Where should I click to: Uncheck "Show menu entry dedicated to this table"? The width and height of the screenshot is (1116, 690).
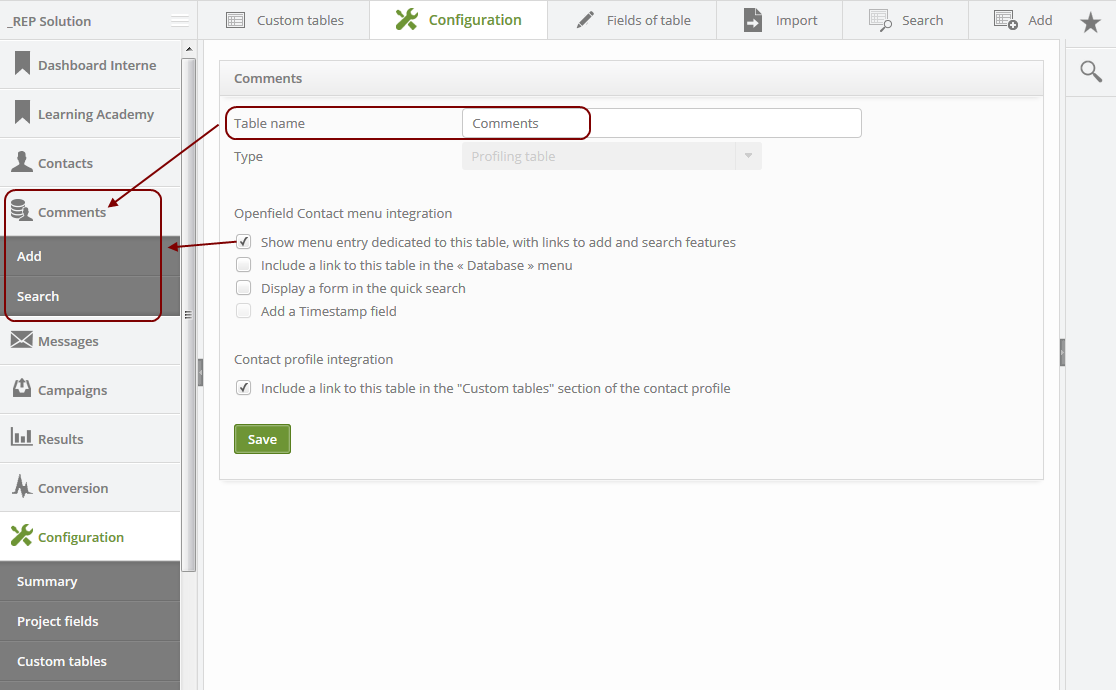click(x=243, y=241)
